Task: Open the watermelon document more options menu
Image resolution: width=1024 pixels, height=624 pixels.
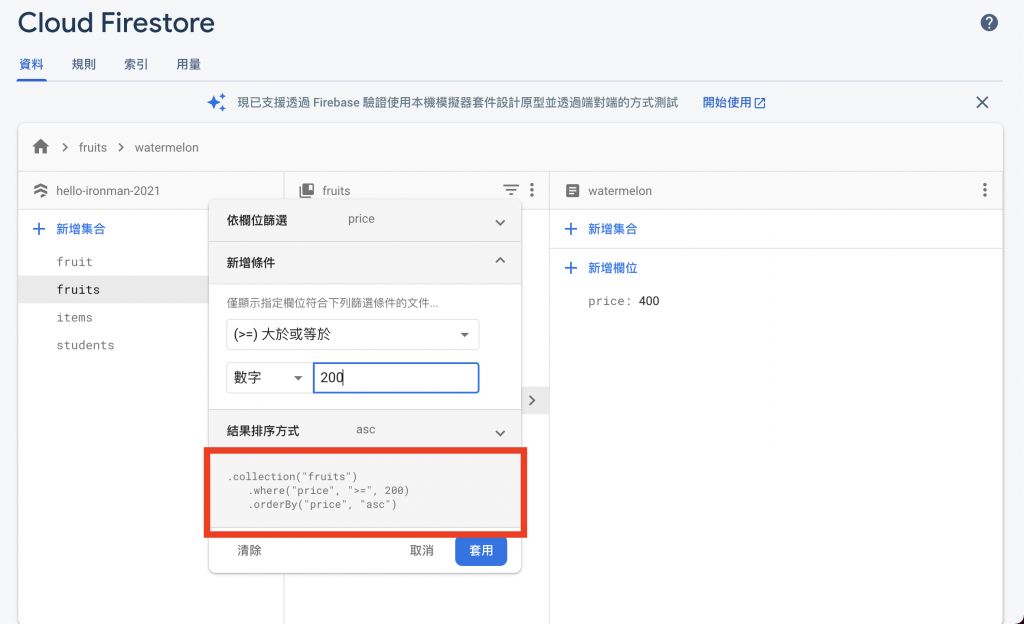Action: [x=984, y=190]
